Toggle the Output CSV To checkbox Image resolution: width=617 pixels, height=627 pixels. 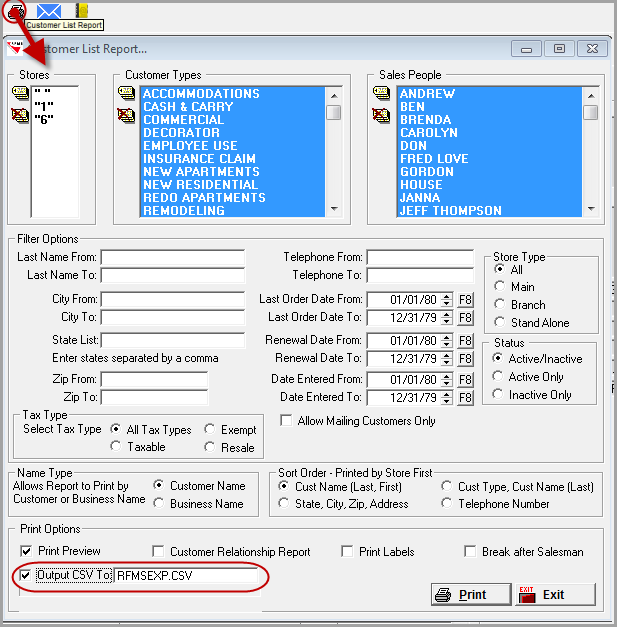(x=25, y=575)
